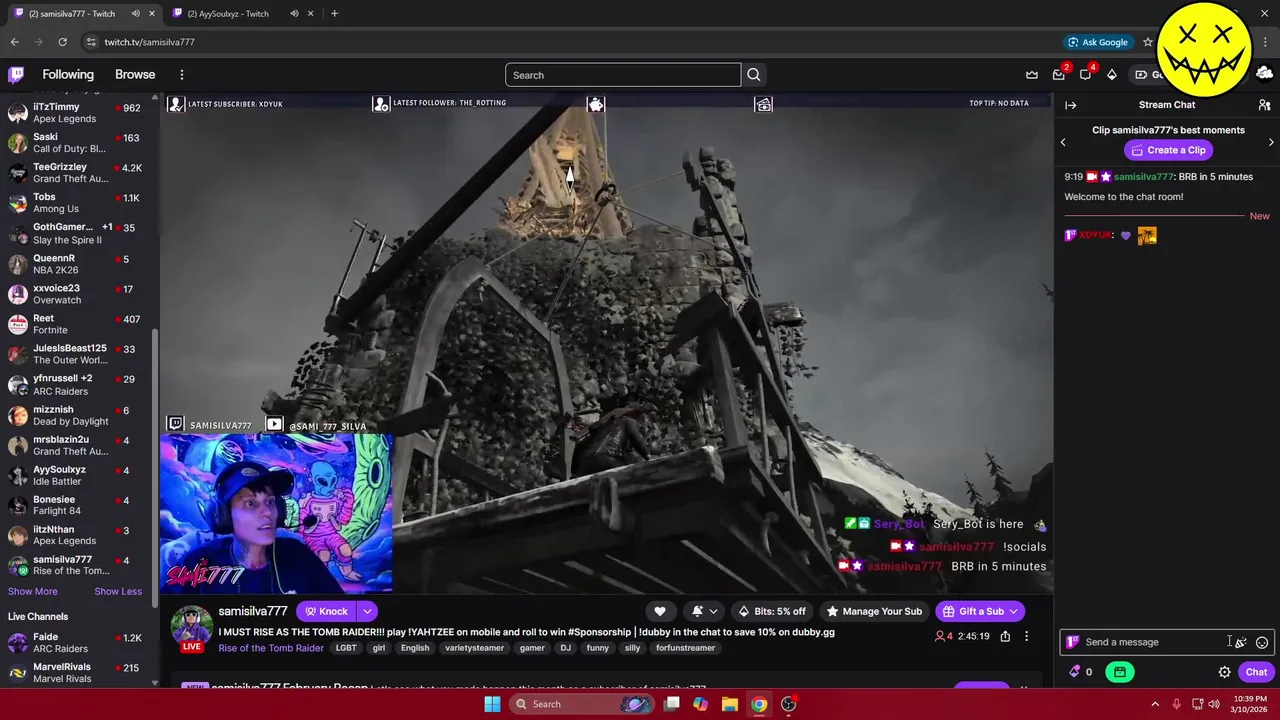The height and width of the screenshot is (720, 1280).
Task: Click the LGBT stream tag
Action: pos(346,648)
